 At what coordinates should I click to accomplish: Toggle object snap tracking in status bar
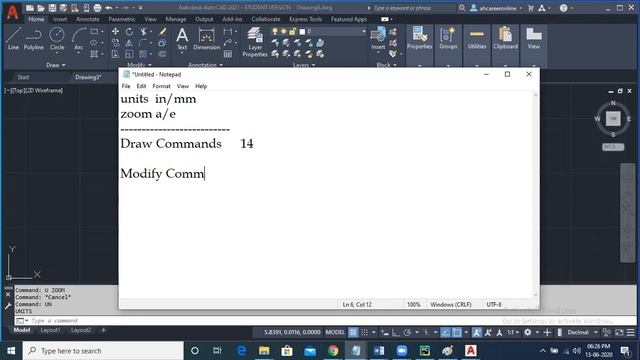[x=445, y=333]
